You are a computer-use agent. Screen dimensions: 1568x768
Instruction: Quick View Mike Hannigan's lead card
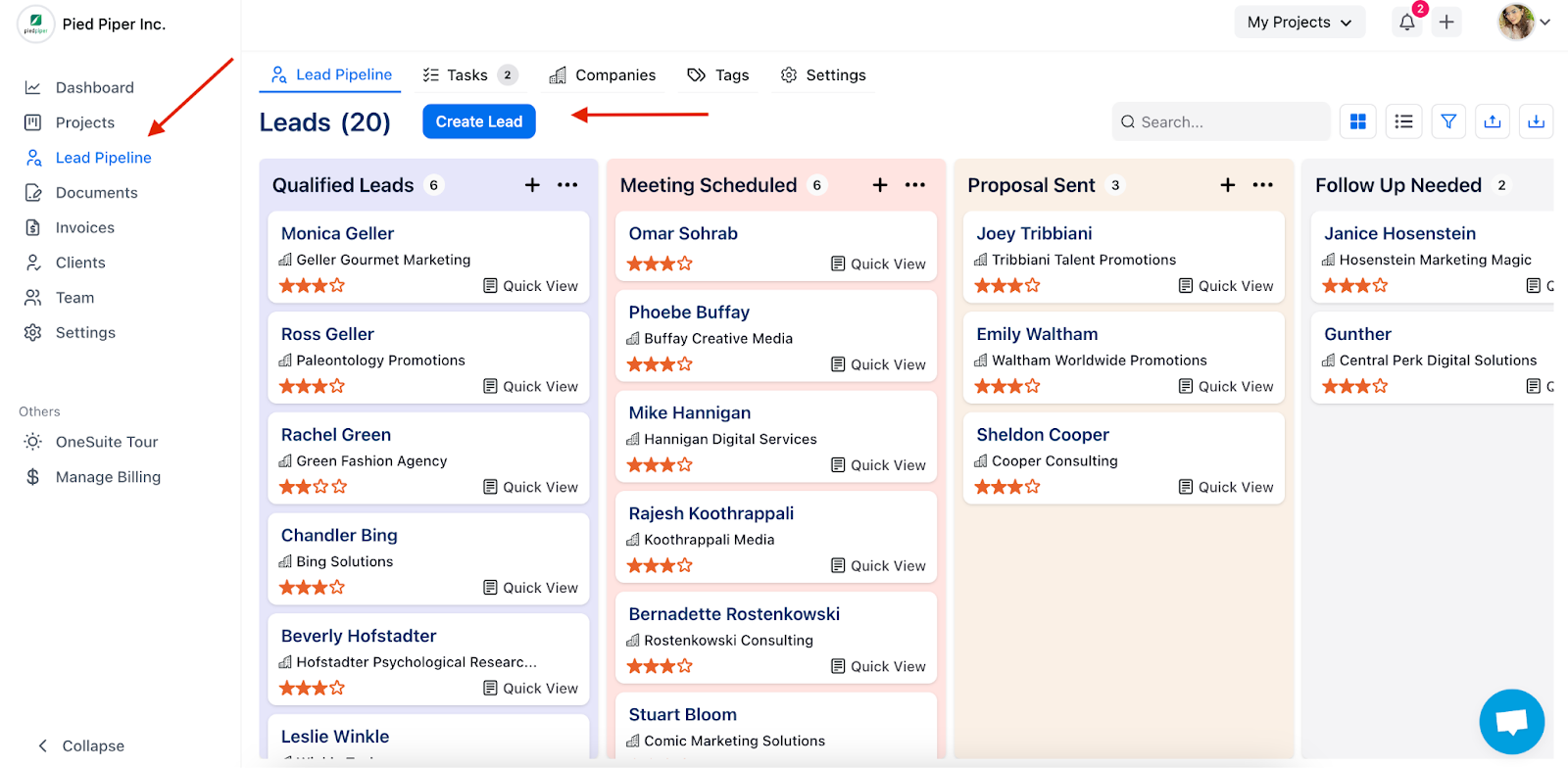(878, 465)
